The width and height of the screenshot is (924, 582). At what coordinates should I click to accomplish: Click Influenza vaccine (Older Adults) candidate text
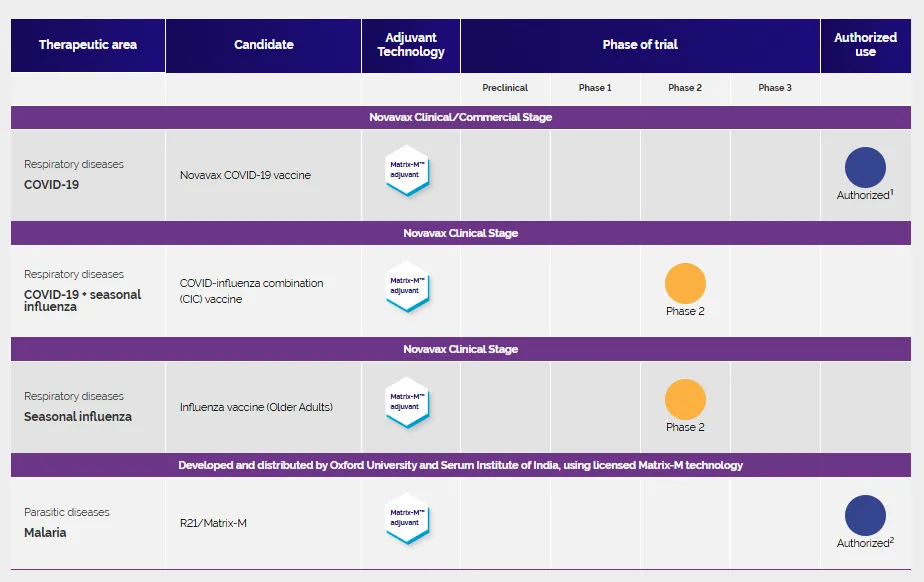pyautogui.click(x=256, y=407)
